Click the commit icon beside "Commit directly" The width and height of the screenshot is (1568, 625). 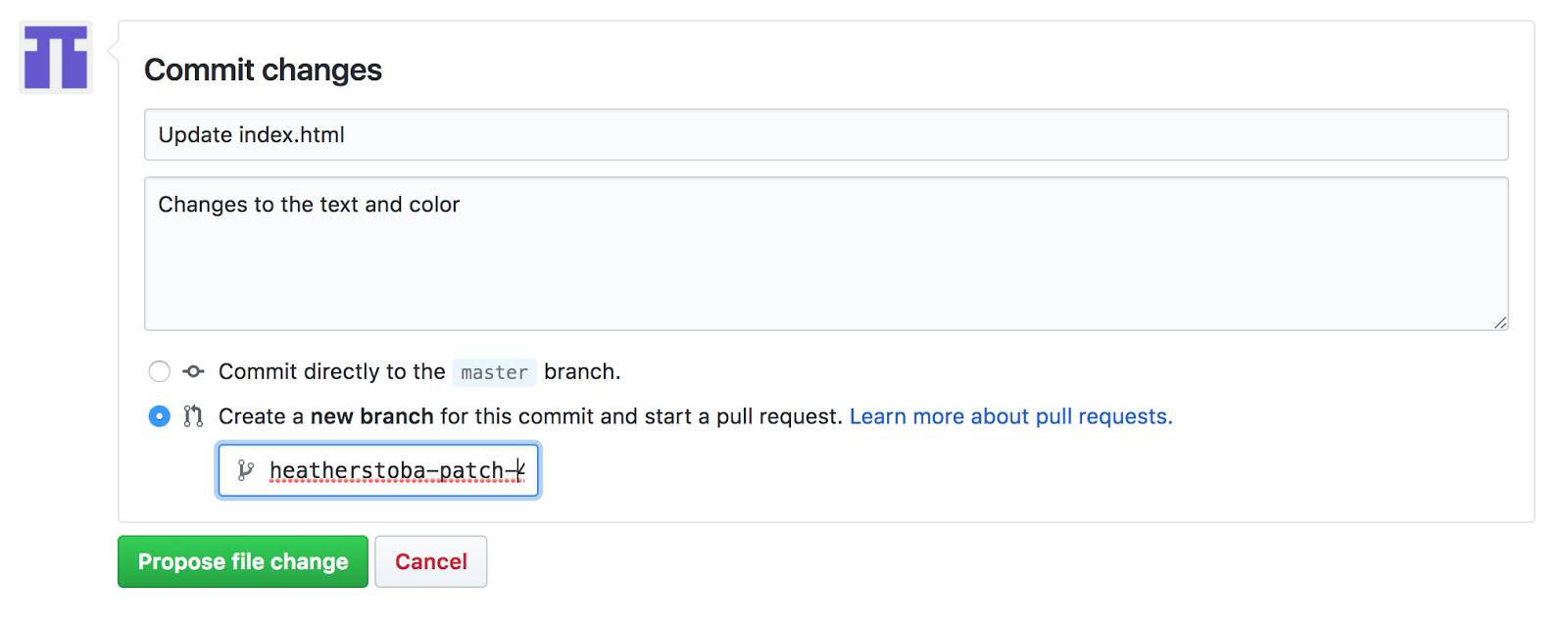pos(194,371)
